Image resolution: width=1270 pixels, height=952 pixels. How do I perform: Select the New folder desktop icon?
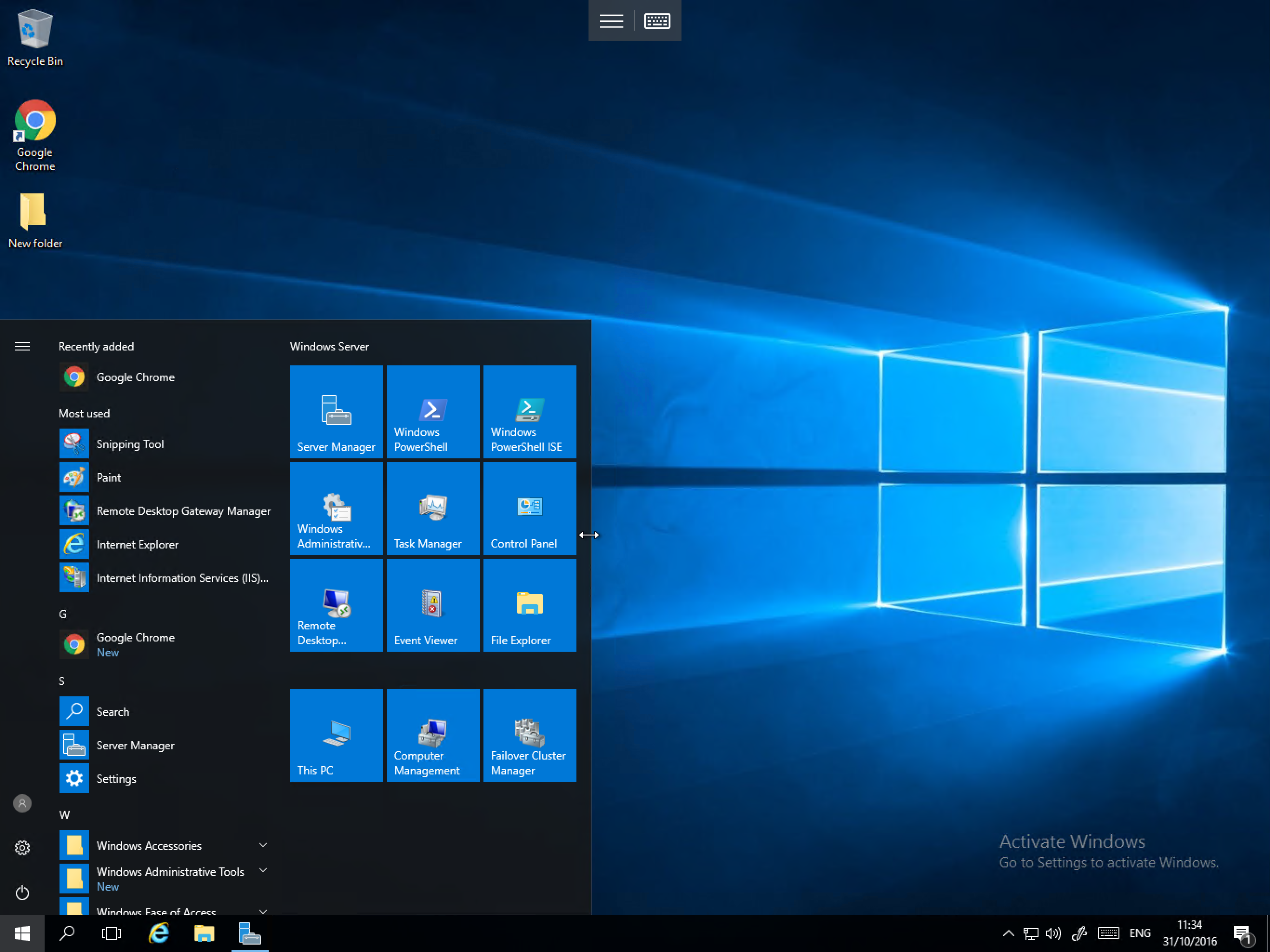[35, 220]
